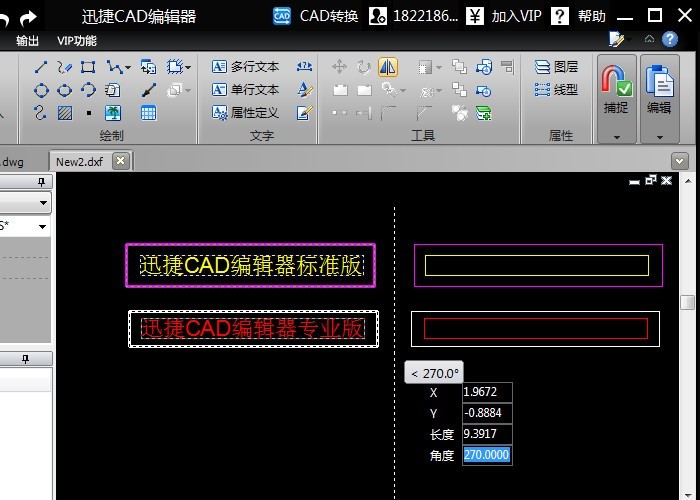
Task: Close the New2.dxf tab
Action: click(121, 161)
